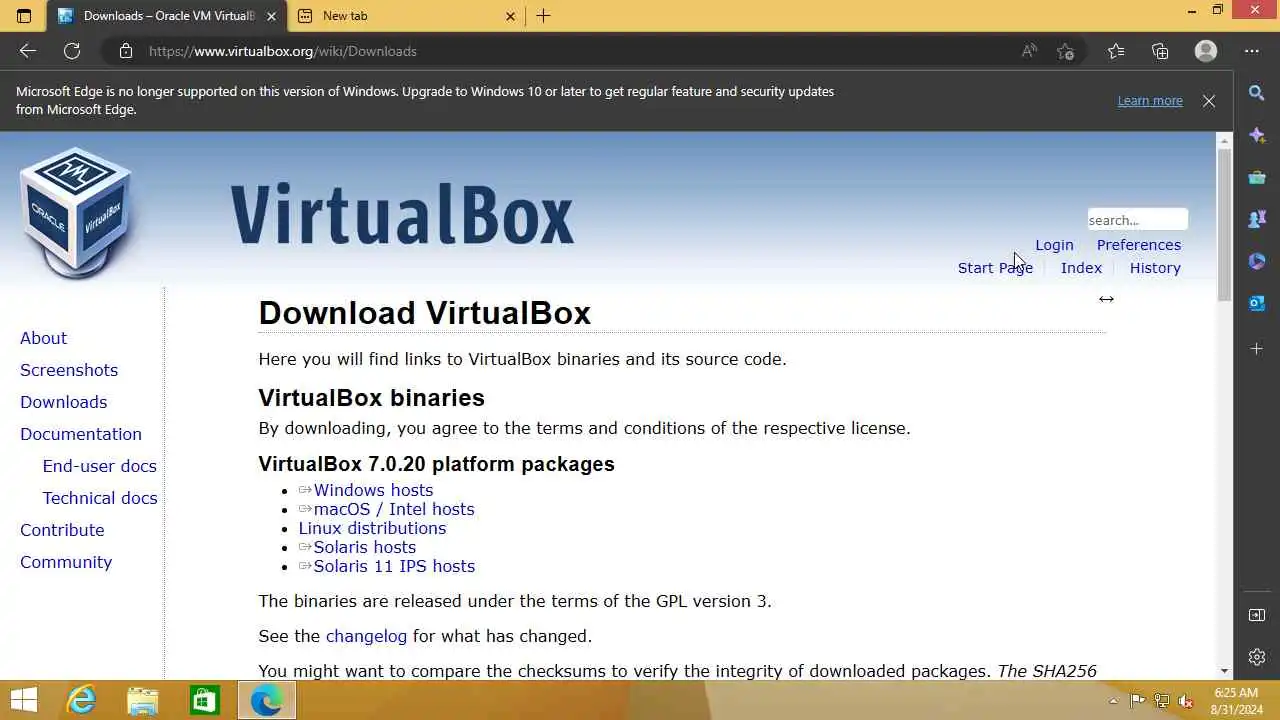This screenshot has height=720, width=1280.
Task: Open File Explorer from taskbar
Action: click(x=143, y=700)
